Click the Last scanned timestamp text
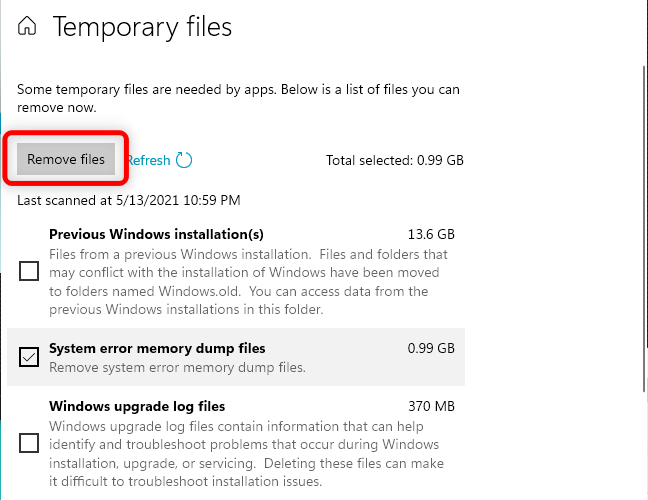The image size is (648, 500). 129,200
